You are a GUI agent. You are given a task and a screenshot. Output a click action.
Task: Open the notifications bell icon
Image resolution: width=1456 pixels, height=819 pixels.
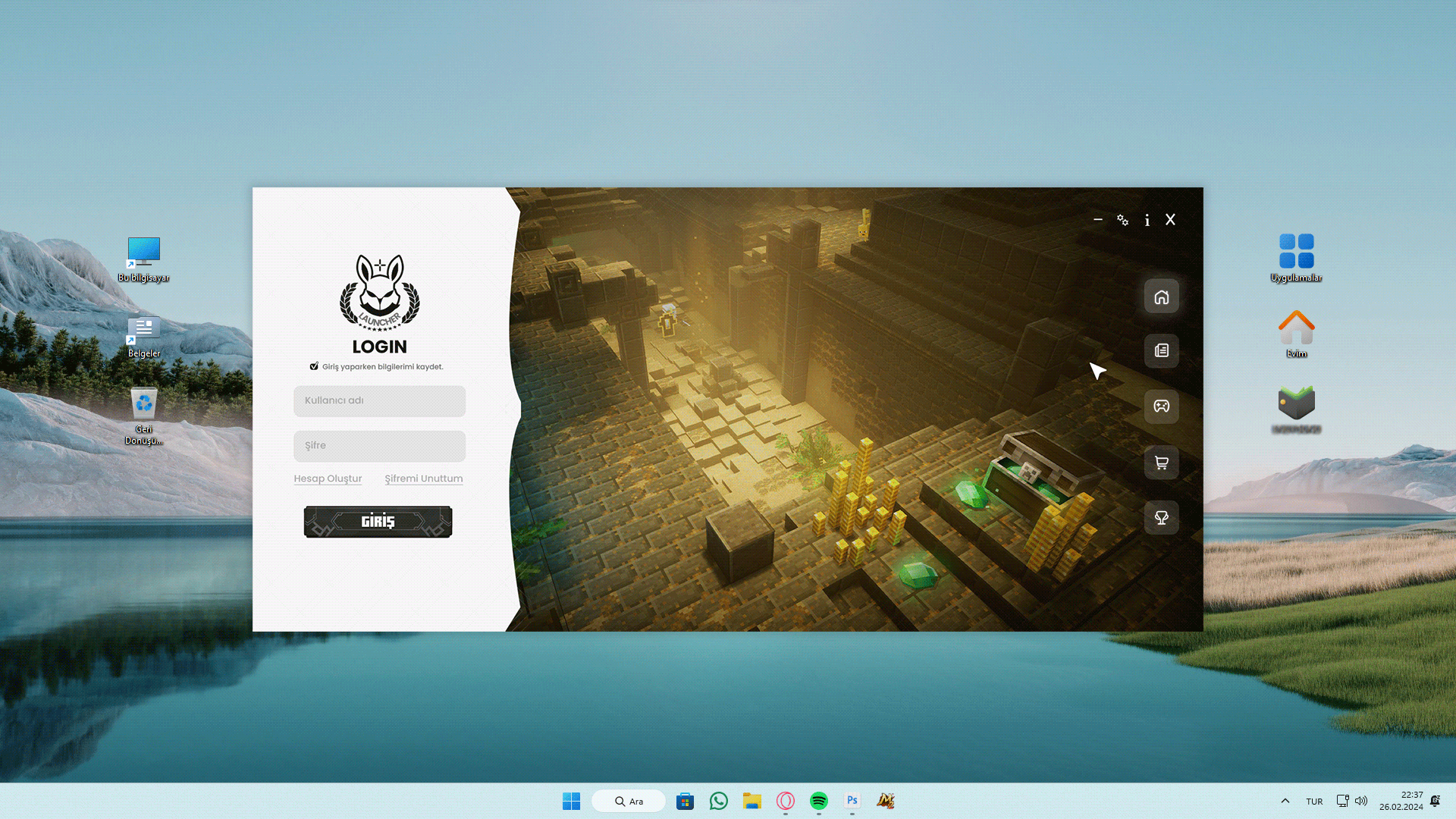click(1435, 801)
